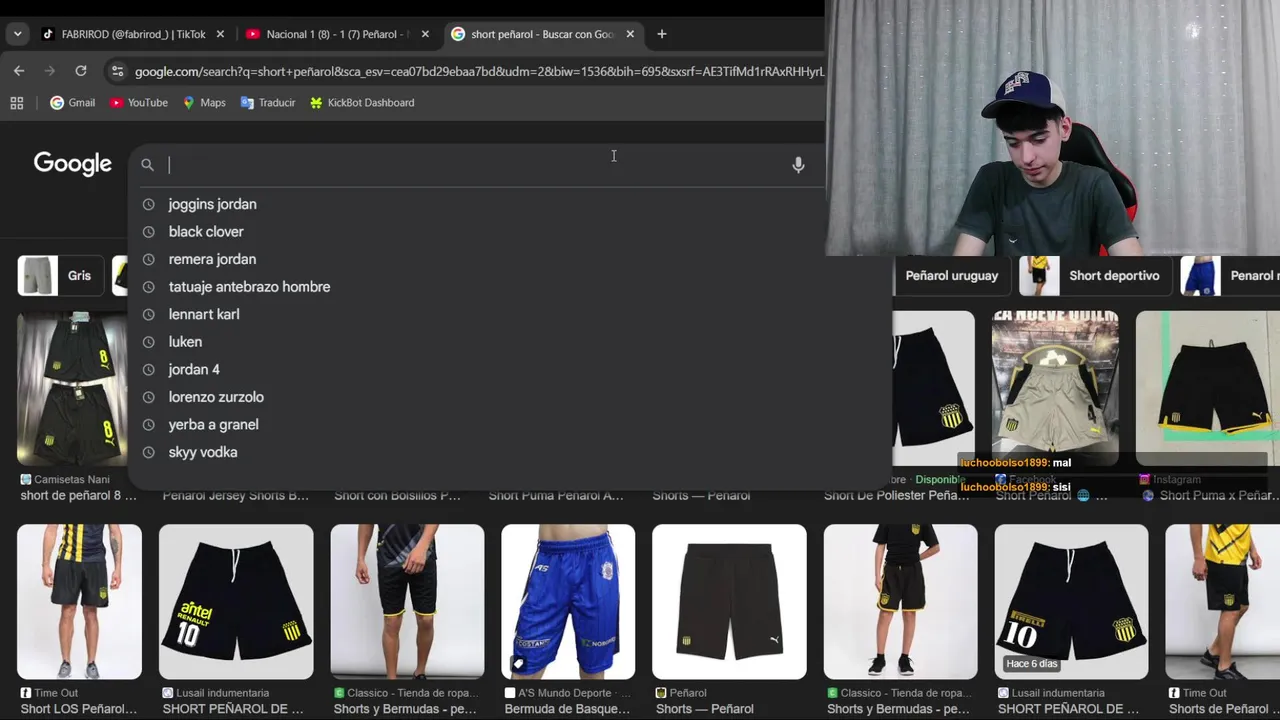Click the search magnifier icon in search box
Screen dimensions: 1280x720
[147, 165]
